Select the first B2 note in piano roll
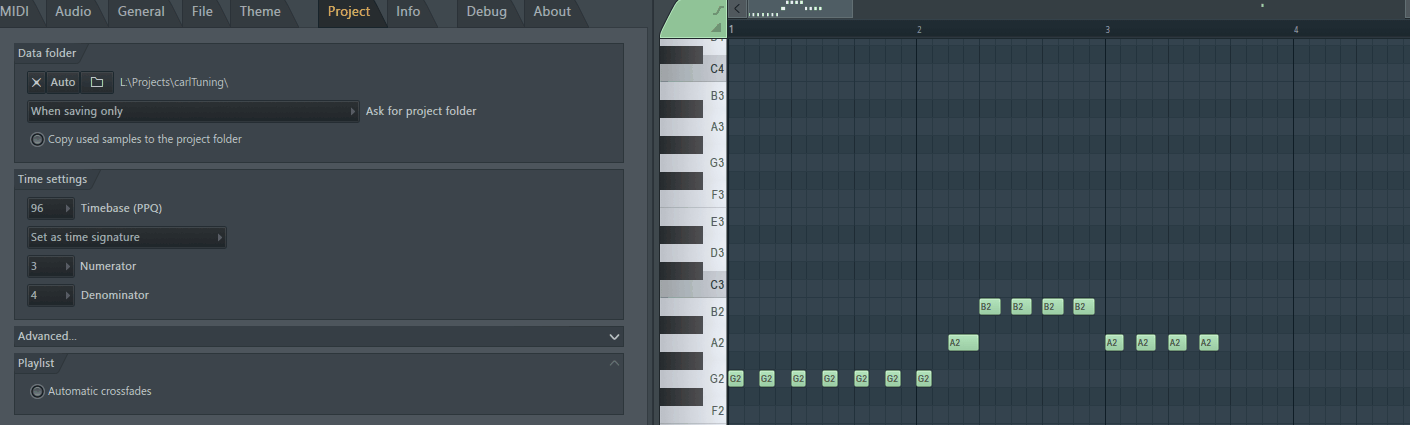Screen dimensions: 1410x425 (990, 307)
